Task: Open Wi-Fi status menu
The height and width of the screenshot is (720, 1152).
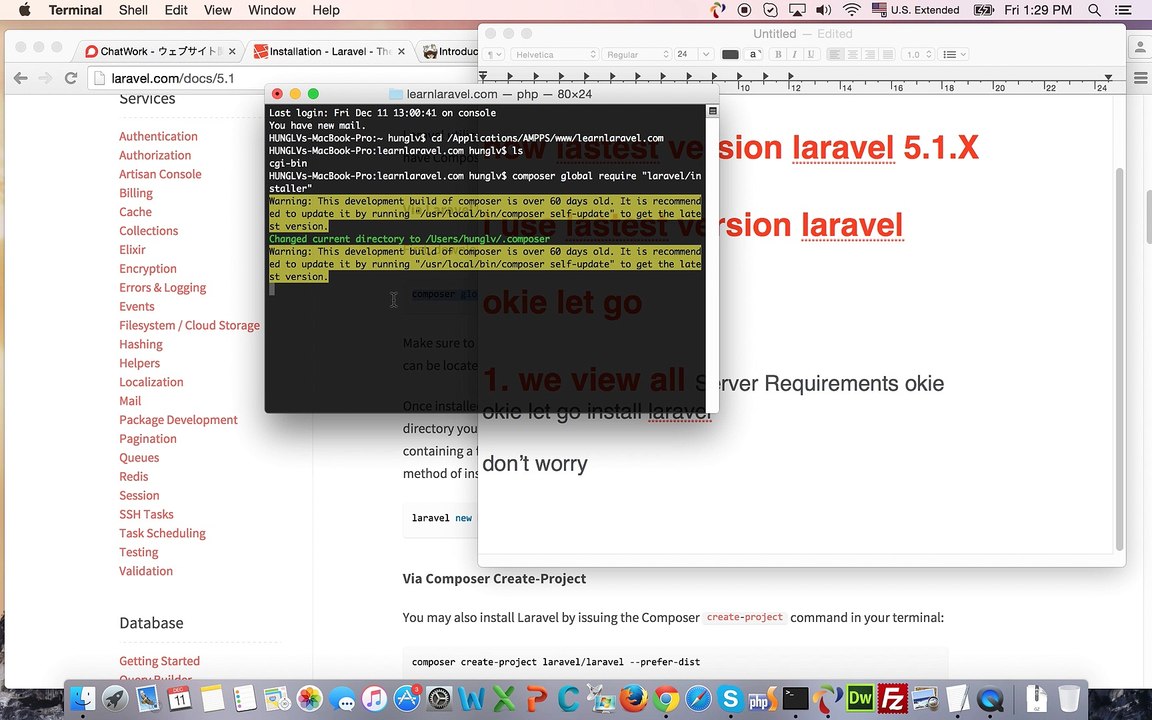Action: click(x=852, y=10)
